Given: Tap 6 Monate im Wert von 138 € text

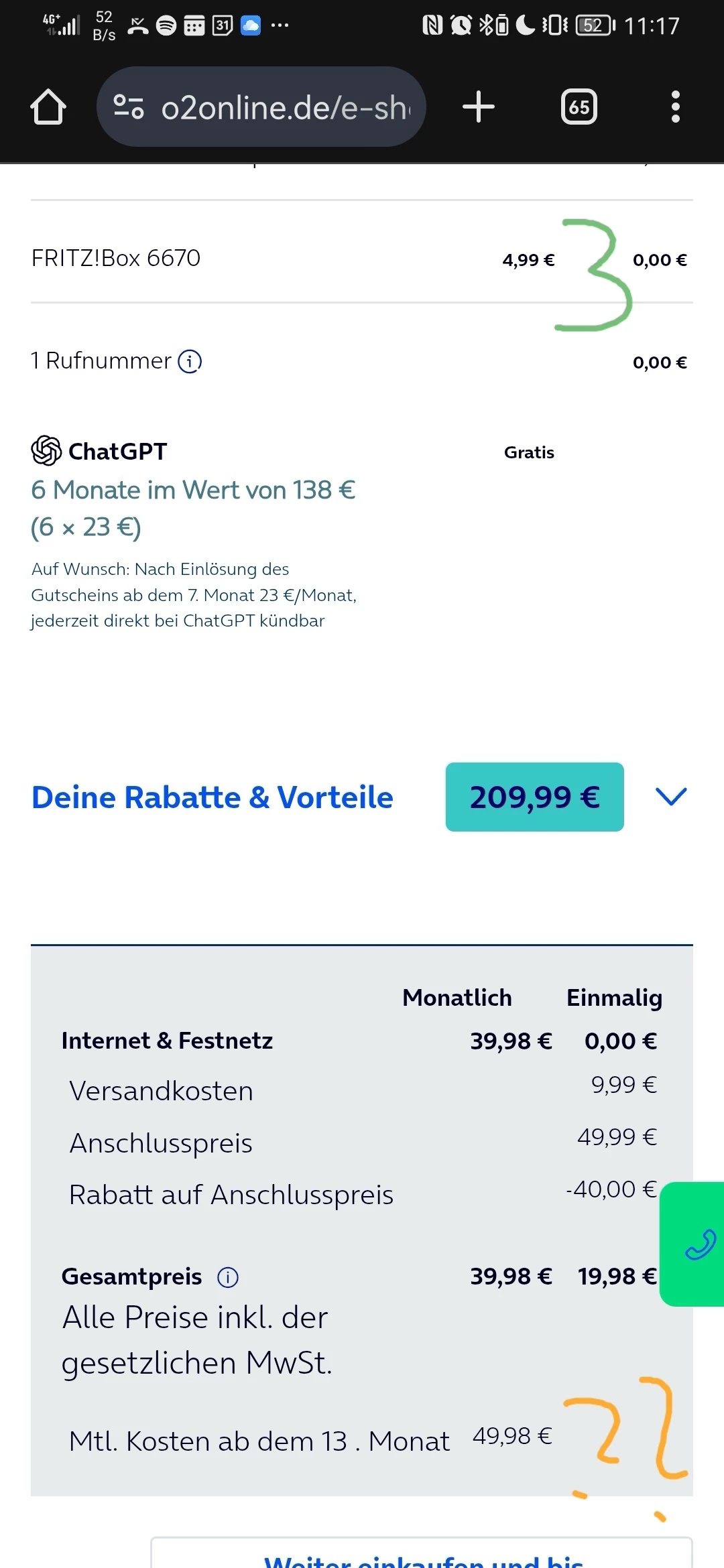Looking at the screenshot, I should 193,490.
